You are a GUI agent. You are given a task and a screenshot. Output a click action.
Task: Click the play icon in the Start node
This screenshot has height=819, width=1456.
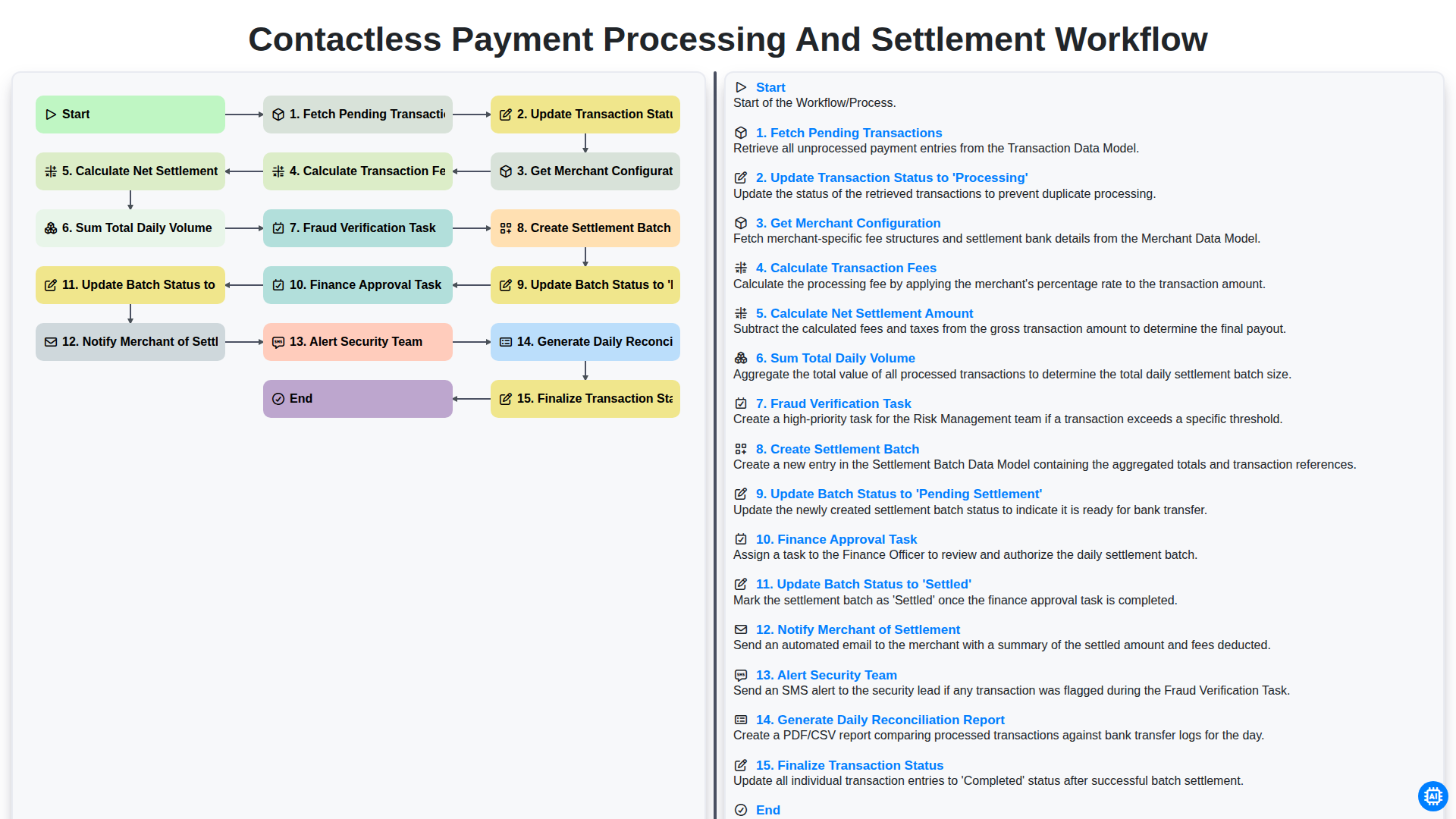51,115
